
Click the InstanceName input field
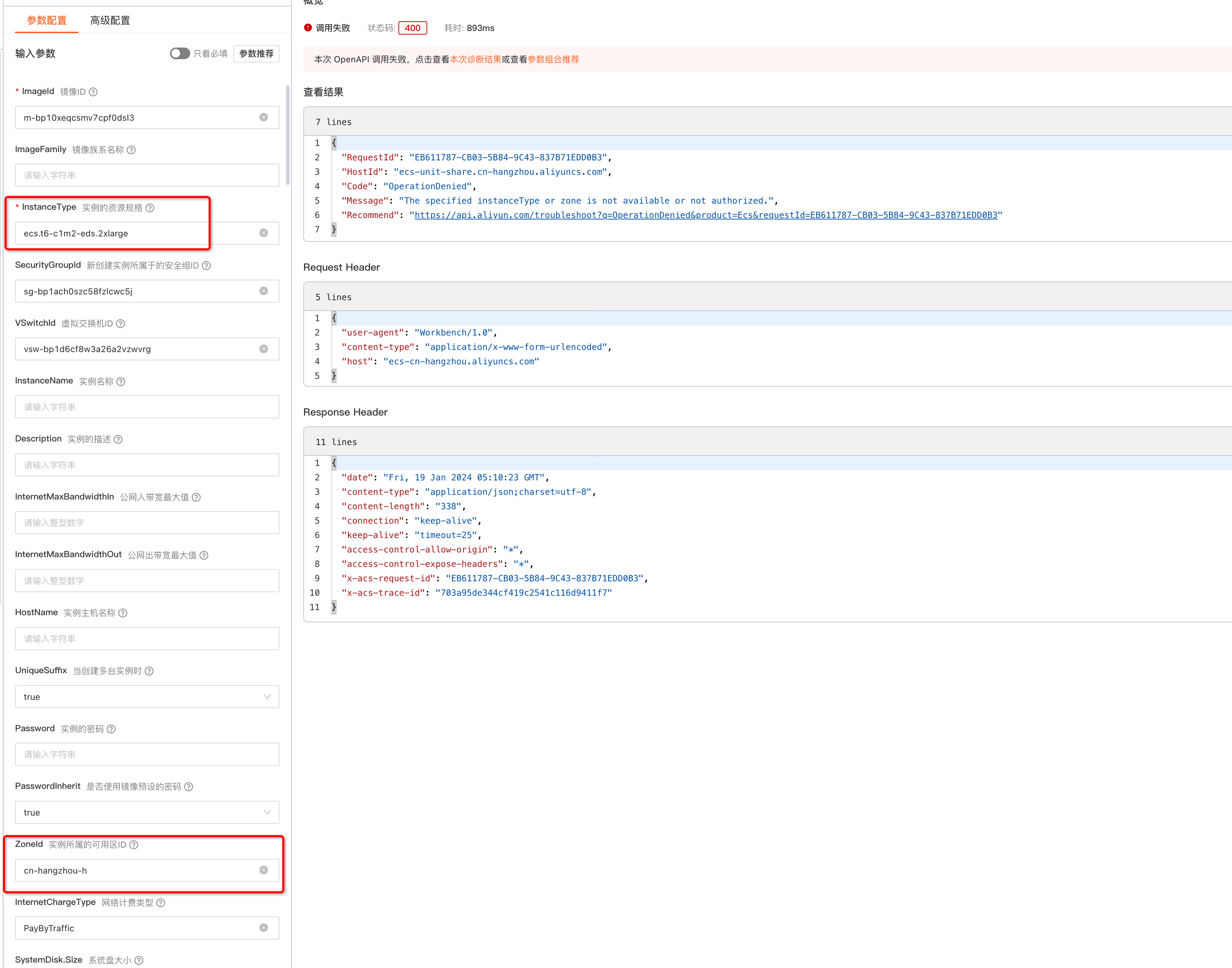147,407
